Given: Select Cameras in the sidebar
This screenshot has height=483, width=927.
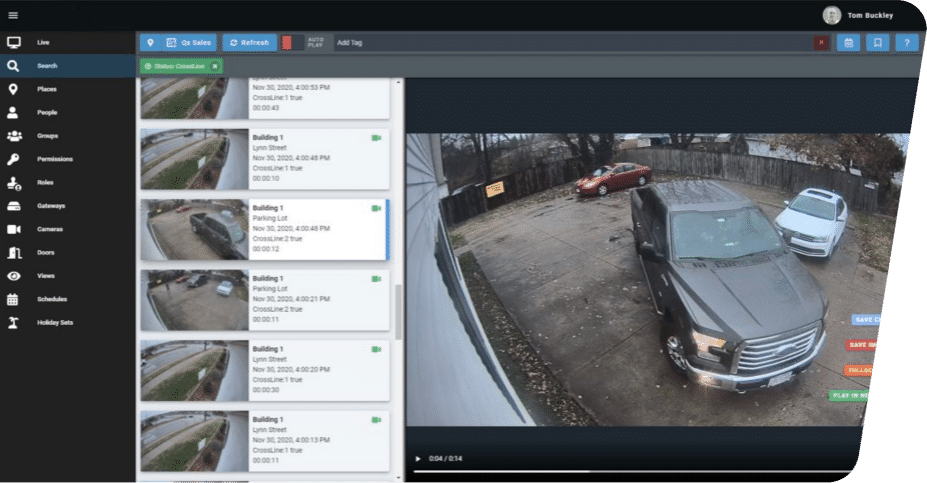Looking at the screenshot, I should coord(49,229).
